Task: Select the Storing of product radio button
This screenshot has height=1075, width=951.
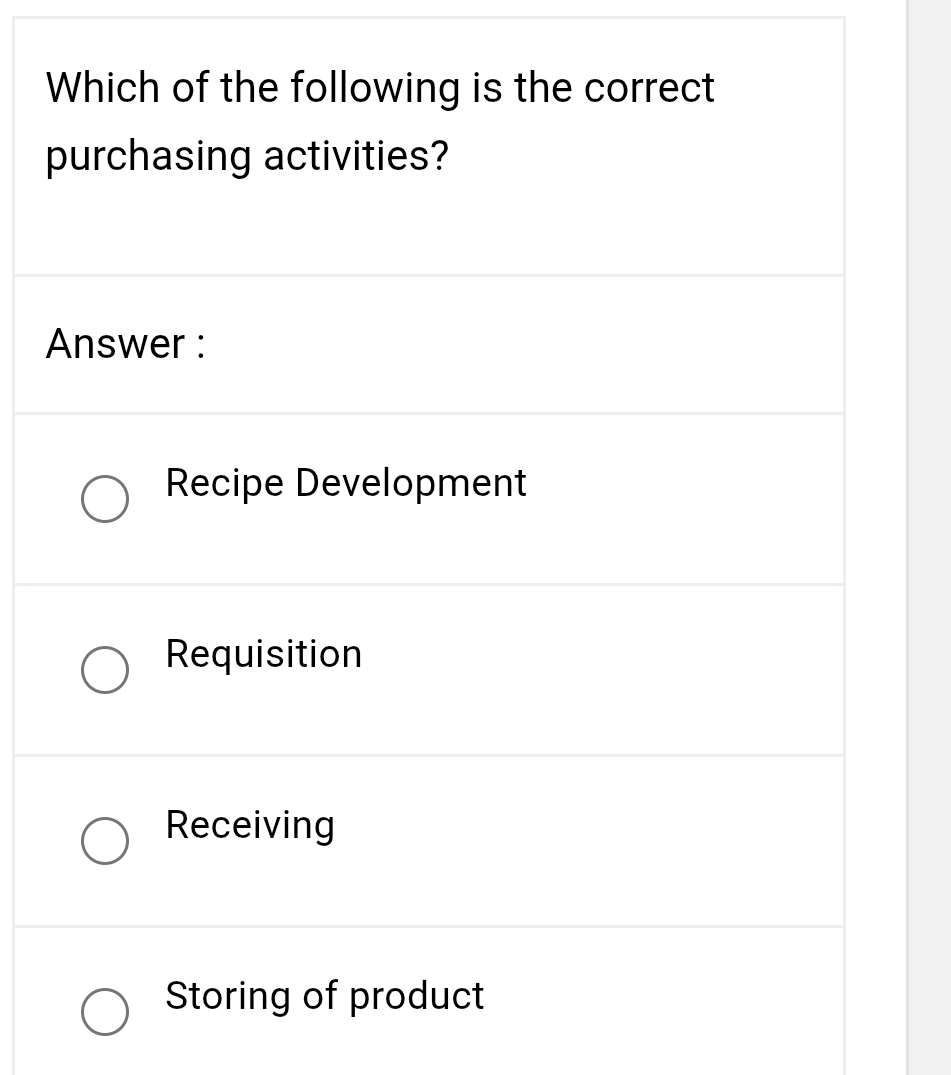Action: click(104, 1012)
